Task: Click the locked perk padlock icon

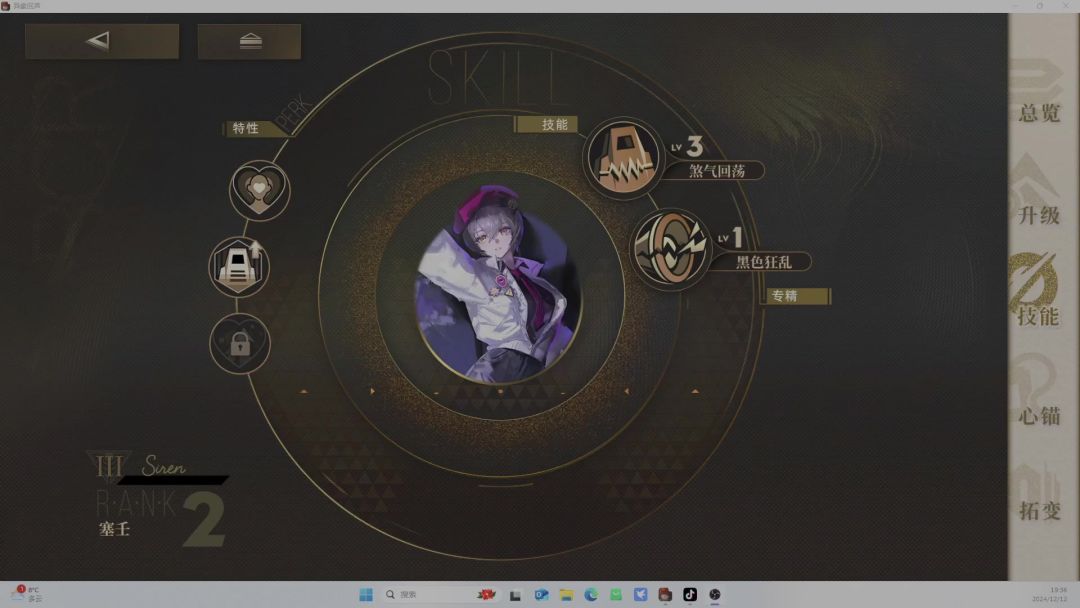Action: pyautogui.click(x=239, y=344)
